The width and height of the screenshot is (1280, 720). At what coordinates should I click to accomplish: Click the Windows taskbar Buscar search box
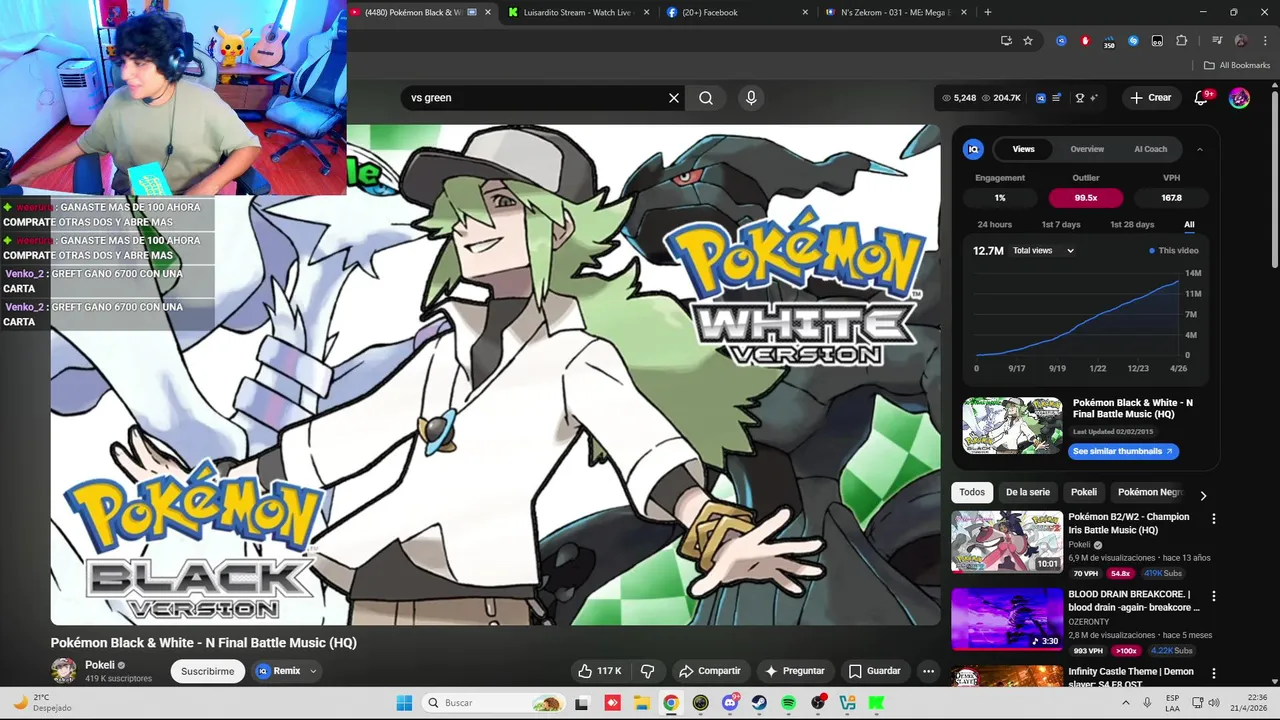tap(495, 703)
